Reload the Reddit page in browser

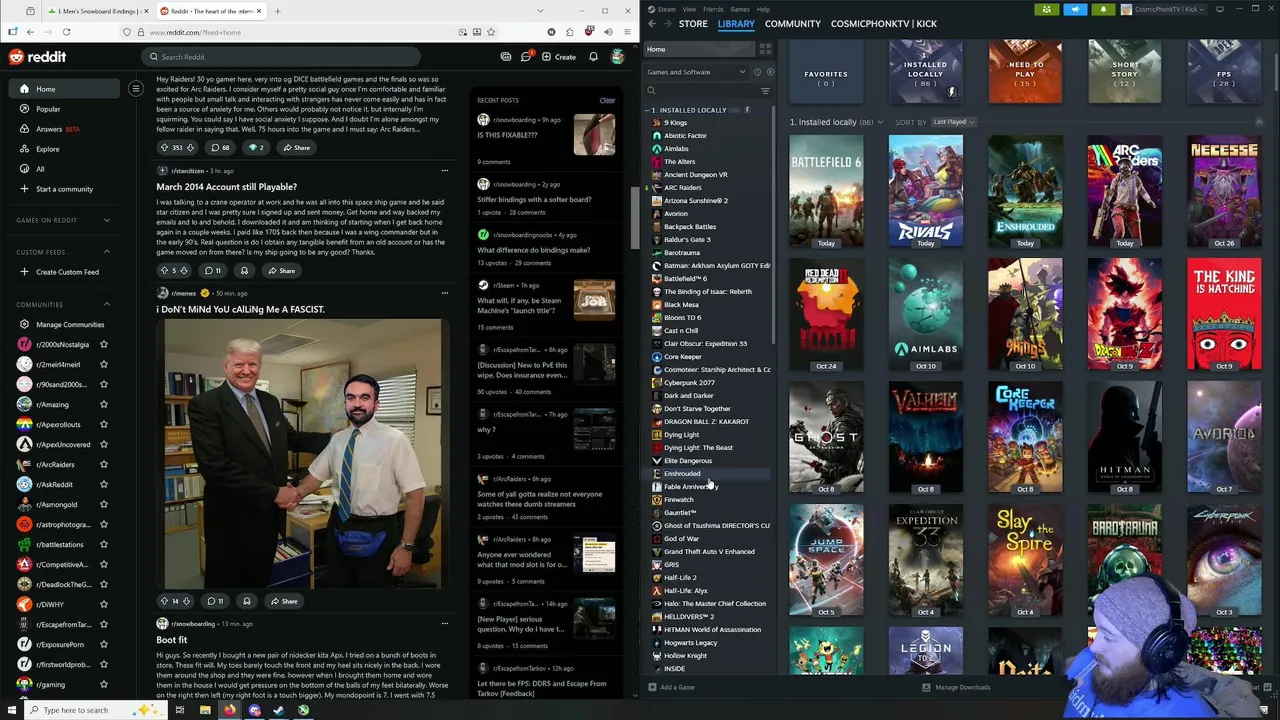pos(66,32)
